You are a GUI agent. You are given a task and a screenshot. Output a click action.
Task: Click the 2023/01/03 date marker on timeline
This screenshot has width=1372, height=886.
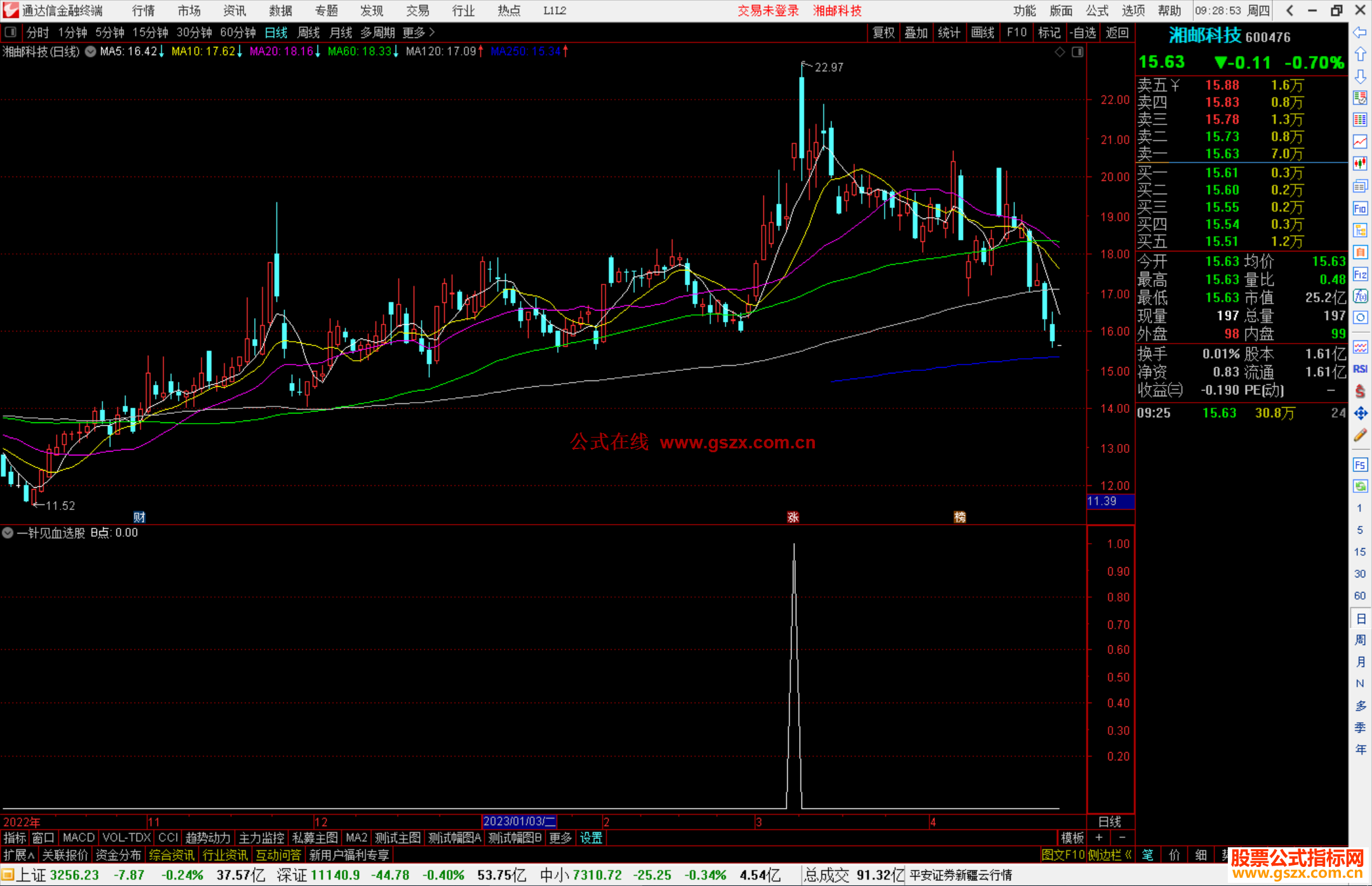(519, 821)
